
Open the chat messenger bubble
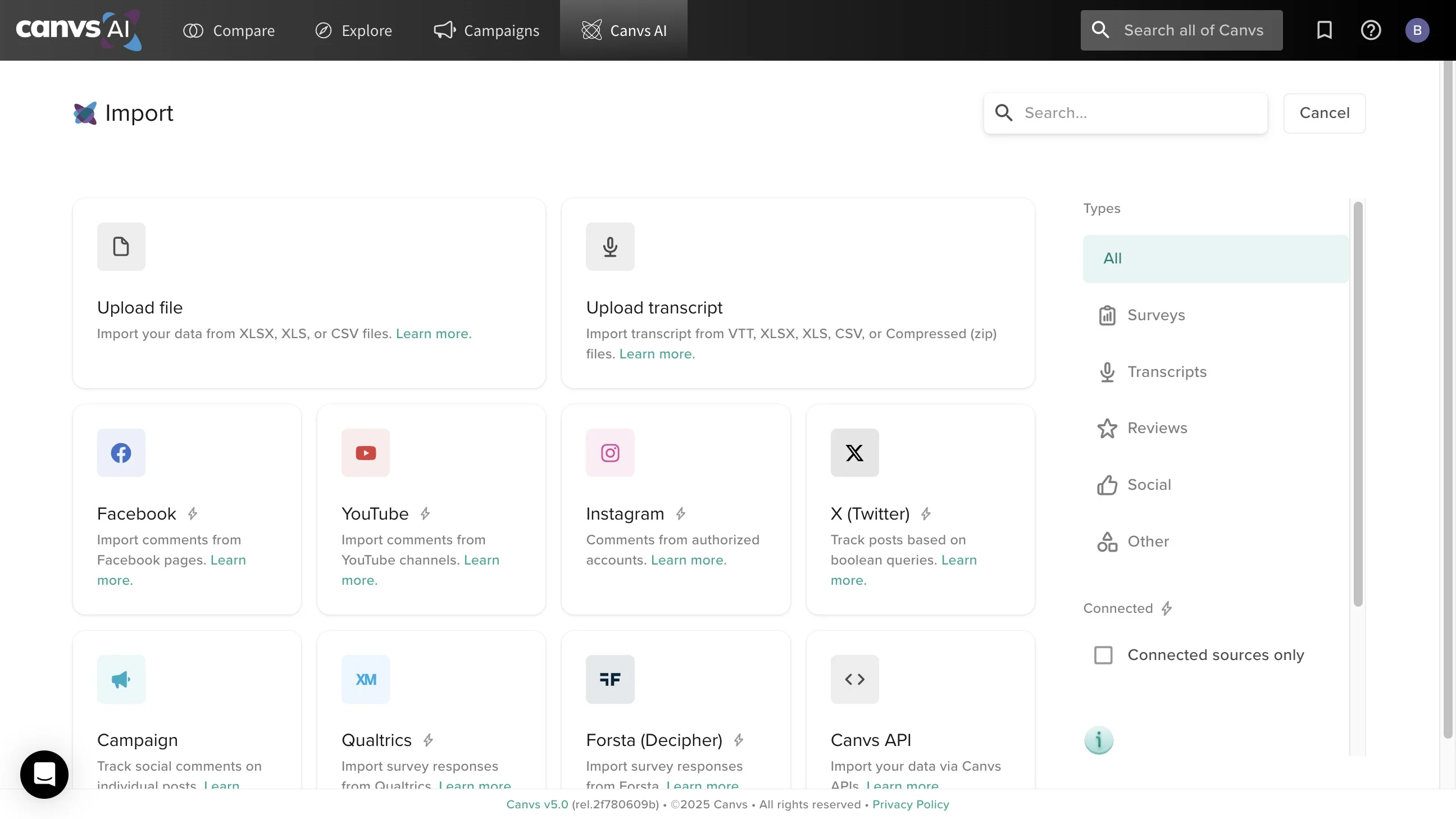[44, 775]
